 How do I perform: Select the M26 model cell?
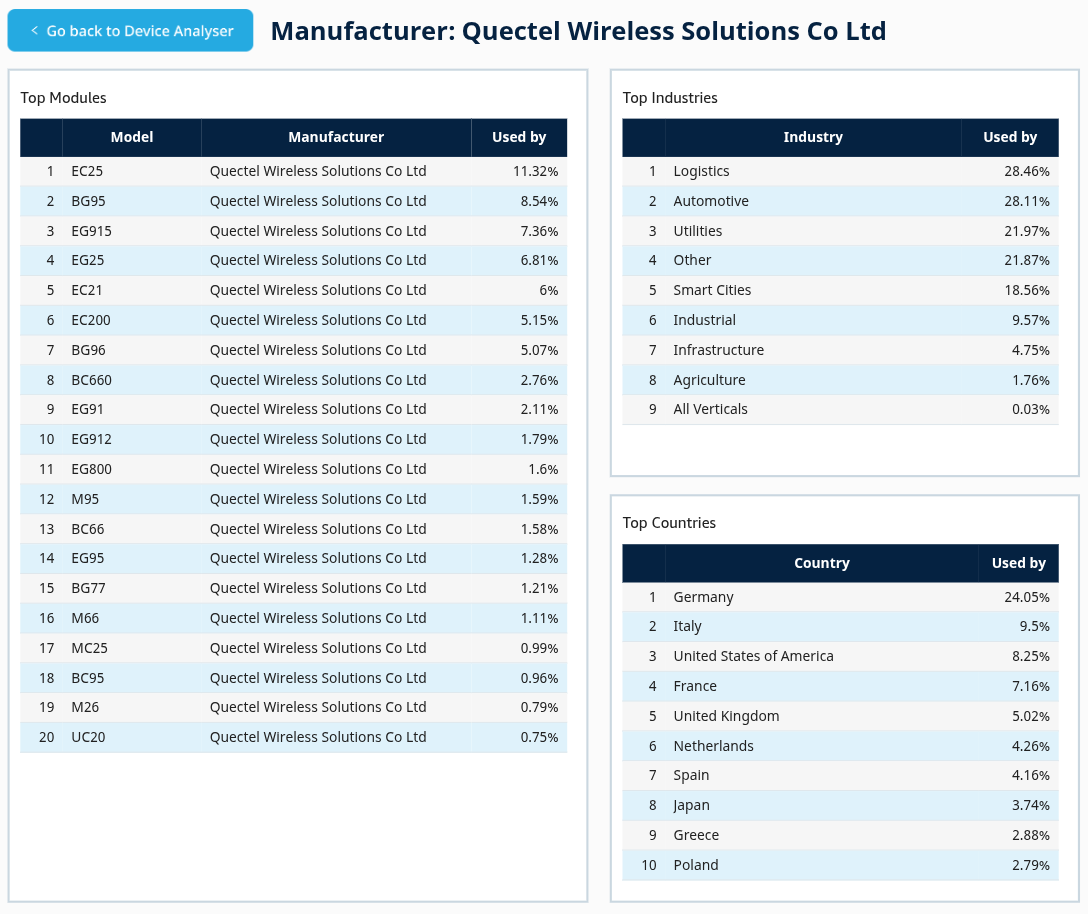132,707
